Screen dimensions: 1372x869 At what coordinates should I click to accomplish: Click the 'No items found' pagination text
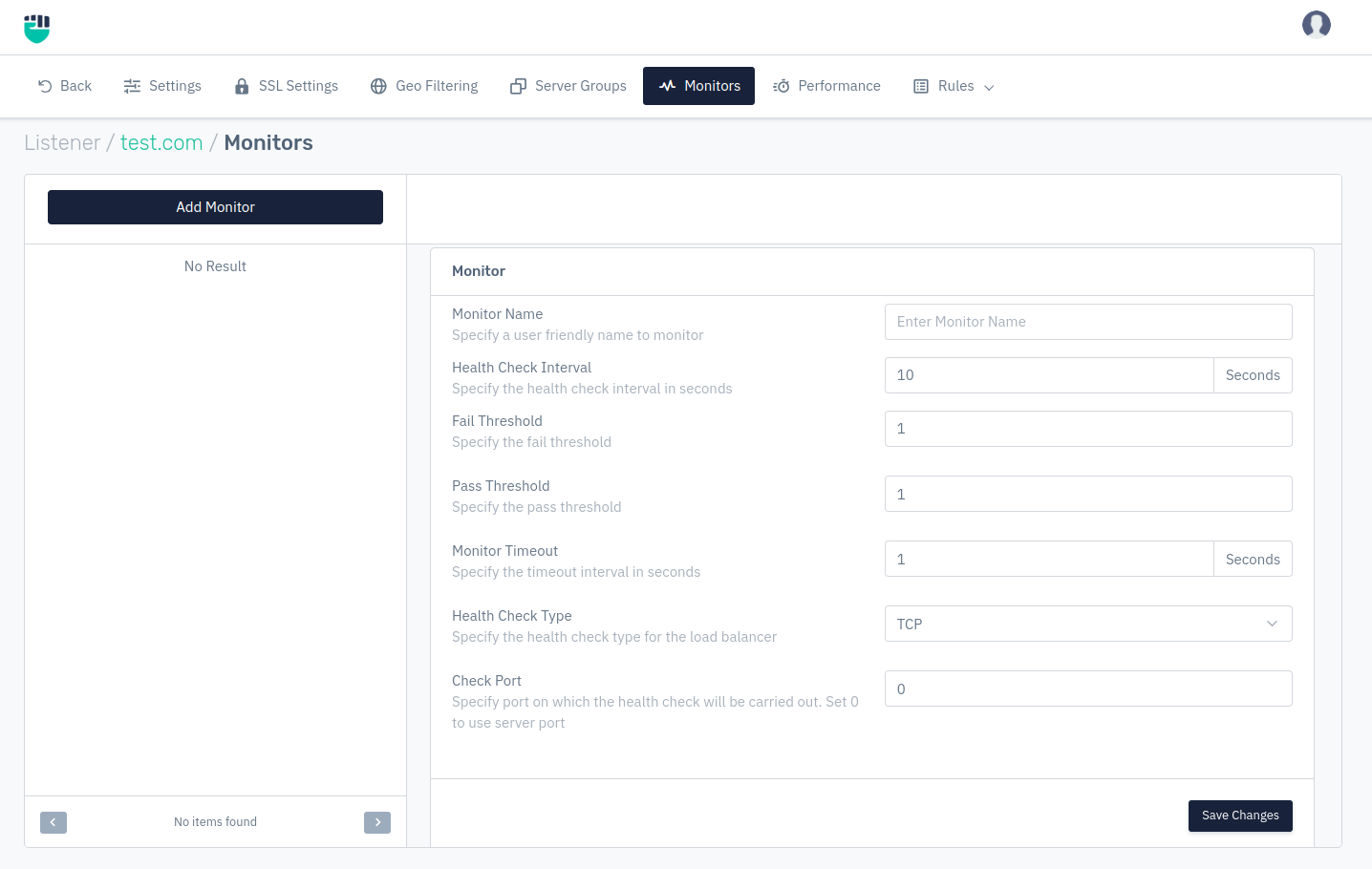[x=215, y=822]
